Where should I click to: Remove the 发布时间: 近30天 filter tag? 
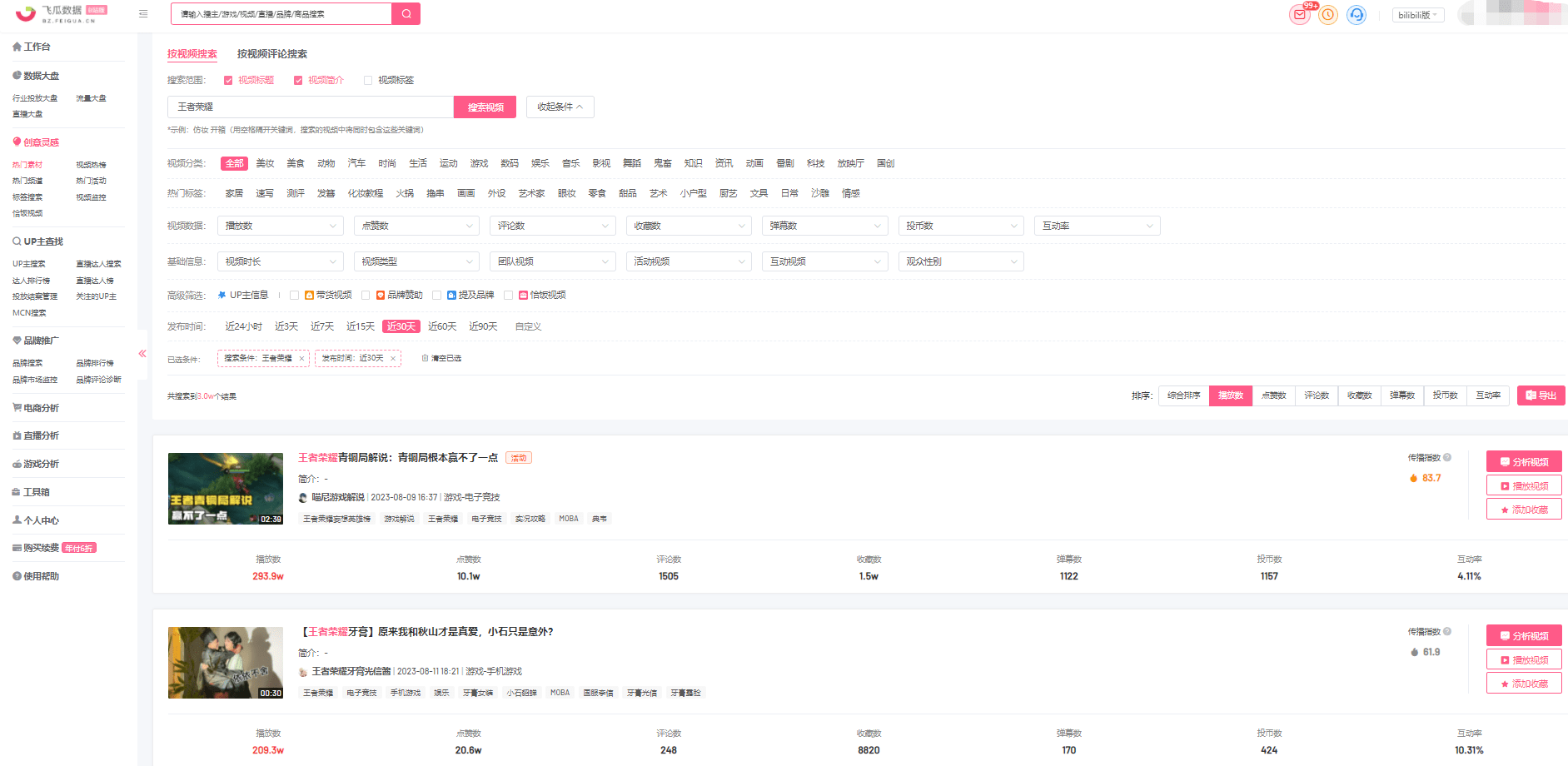click(x=393, y=359)
